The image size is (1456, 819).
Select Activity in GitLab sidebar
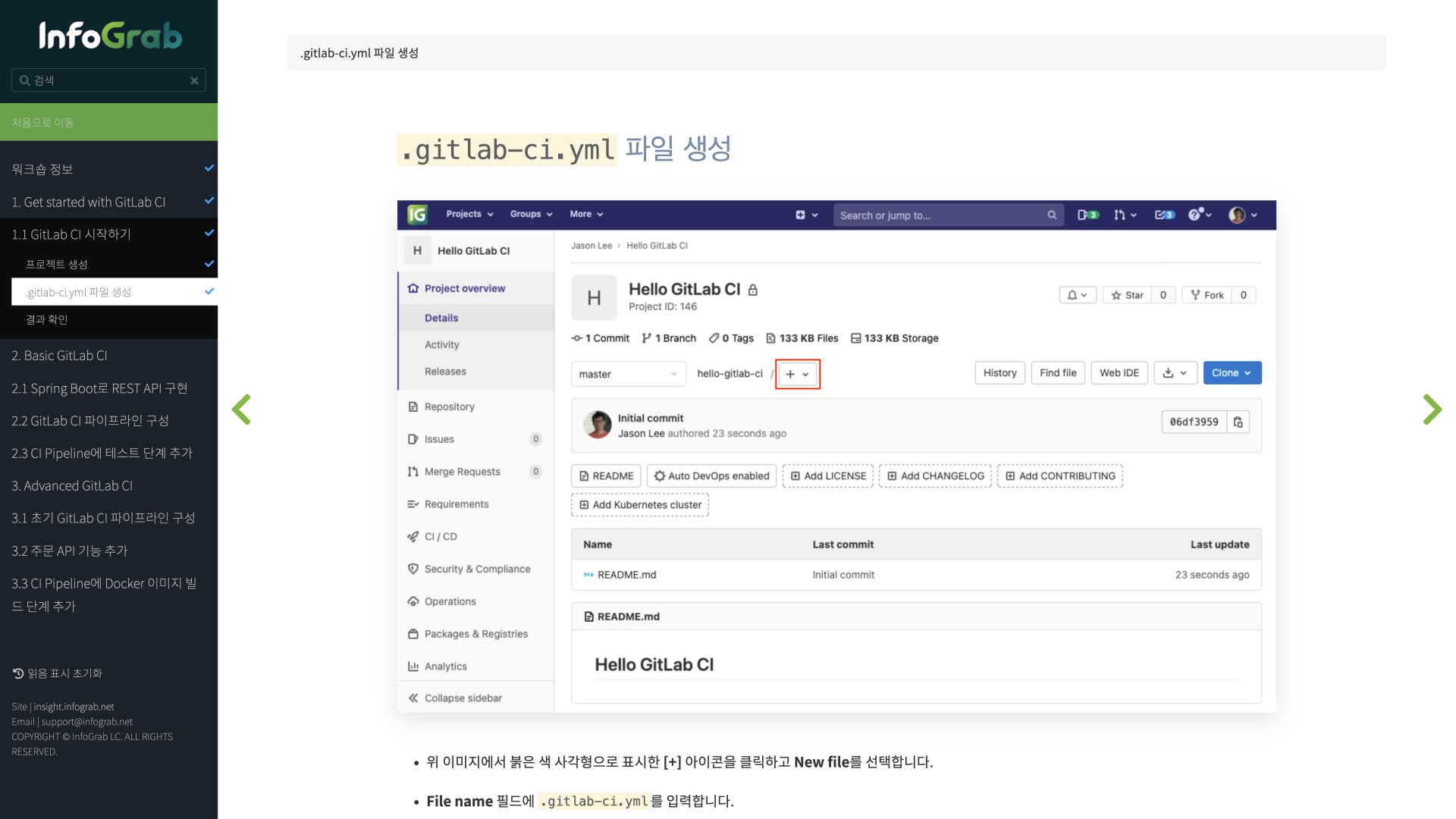tap(441, 344)
